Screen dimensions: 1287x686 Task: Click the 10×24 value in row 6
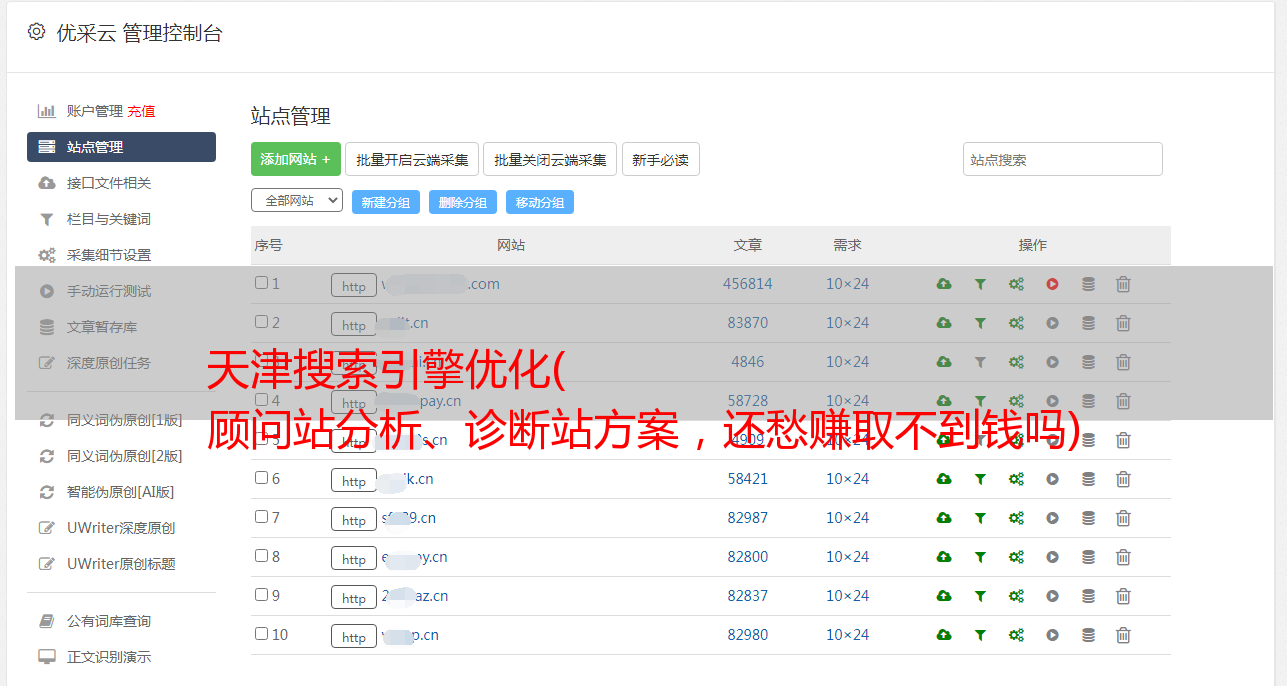[848, 479]
